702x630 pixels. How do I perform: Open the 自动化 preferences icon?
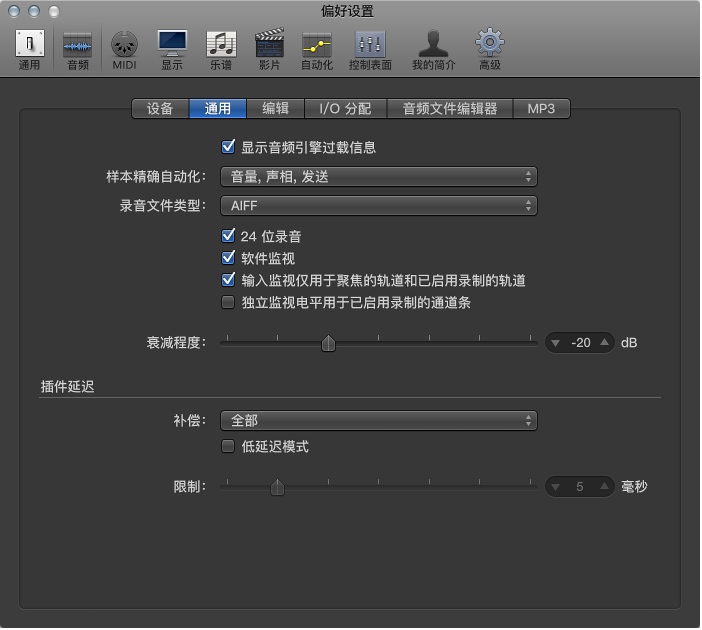[x=317, y=50]
